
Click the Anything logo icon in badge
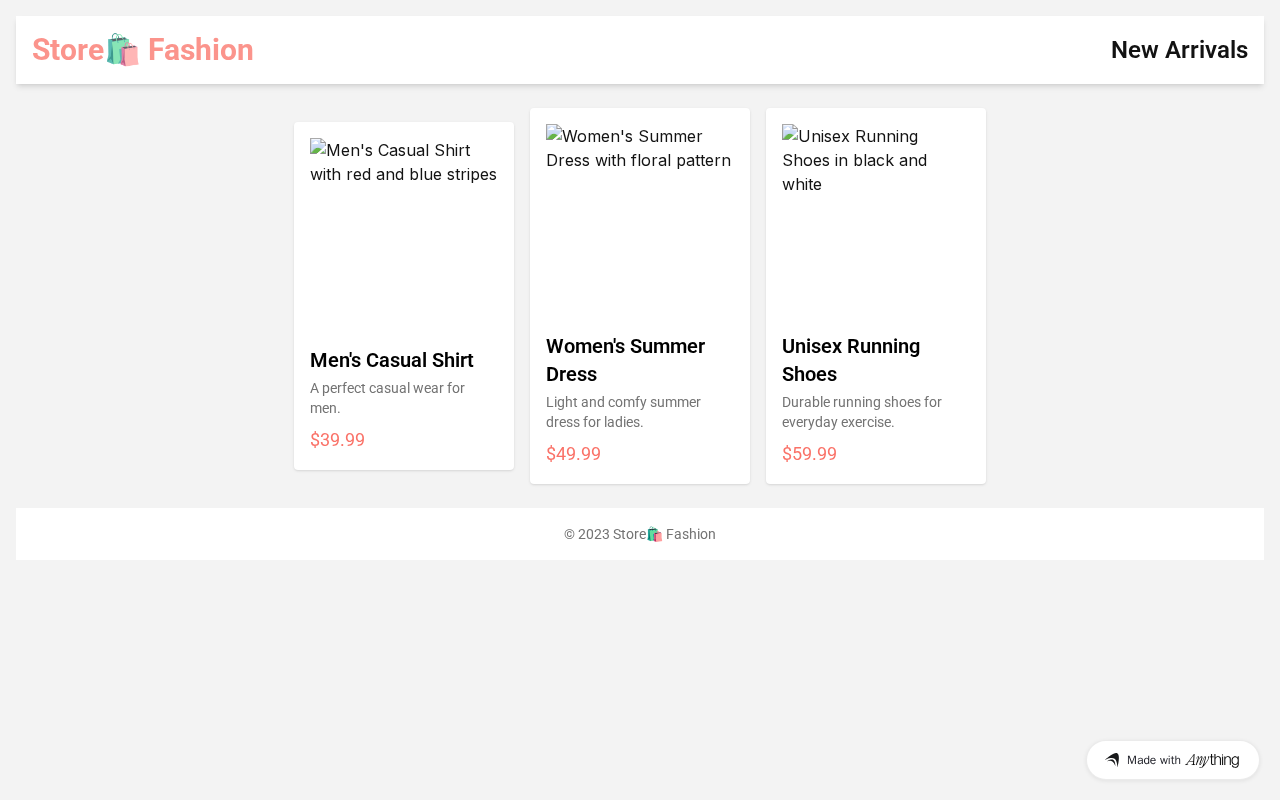point(1112,760)
